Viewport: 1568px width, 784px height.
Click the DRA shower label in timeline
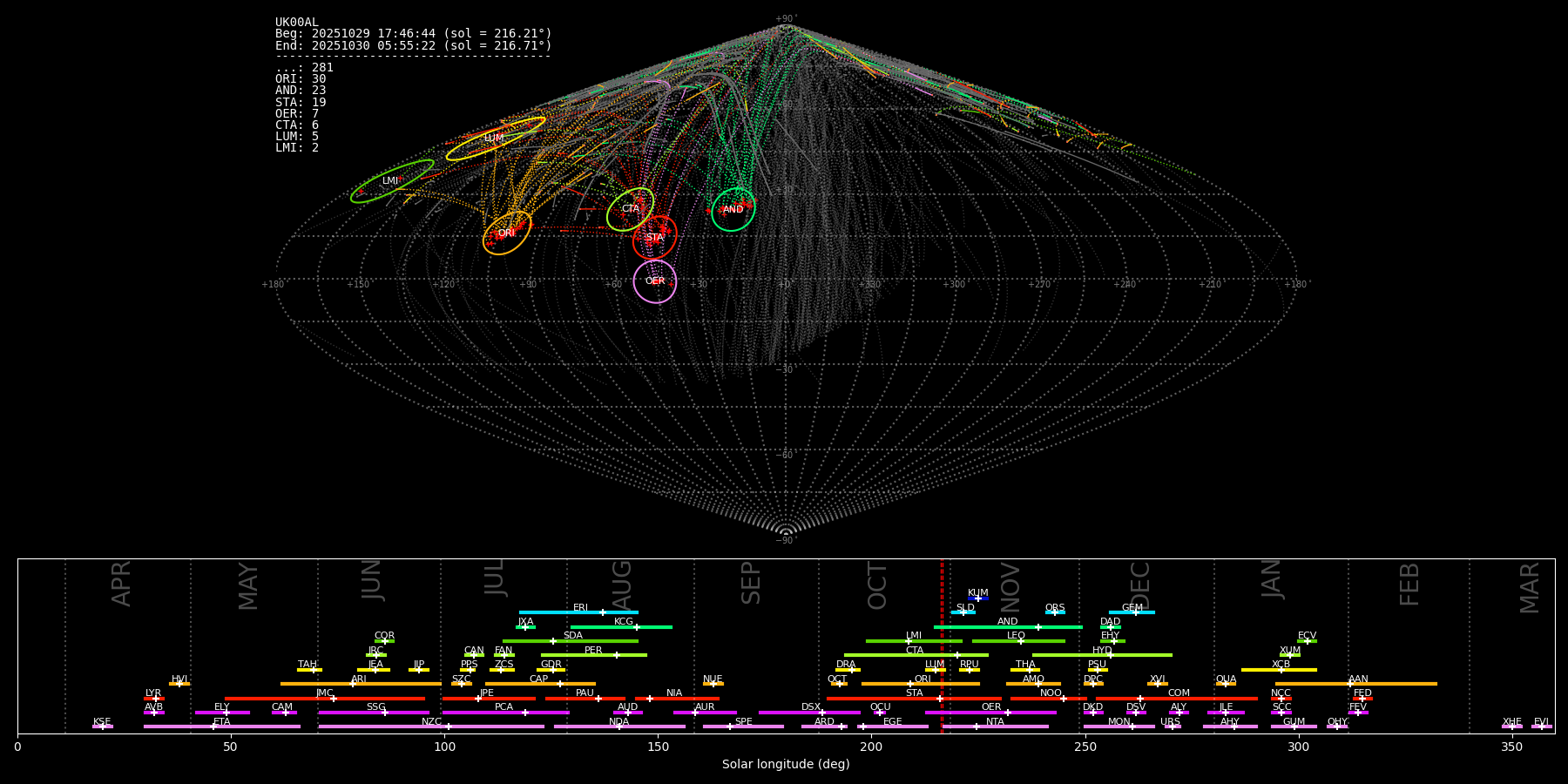(846, 665)
